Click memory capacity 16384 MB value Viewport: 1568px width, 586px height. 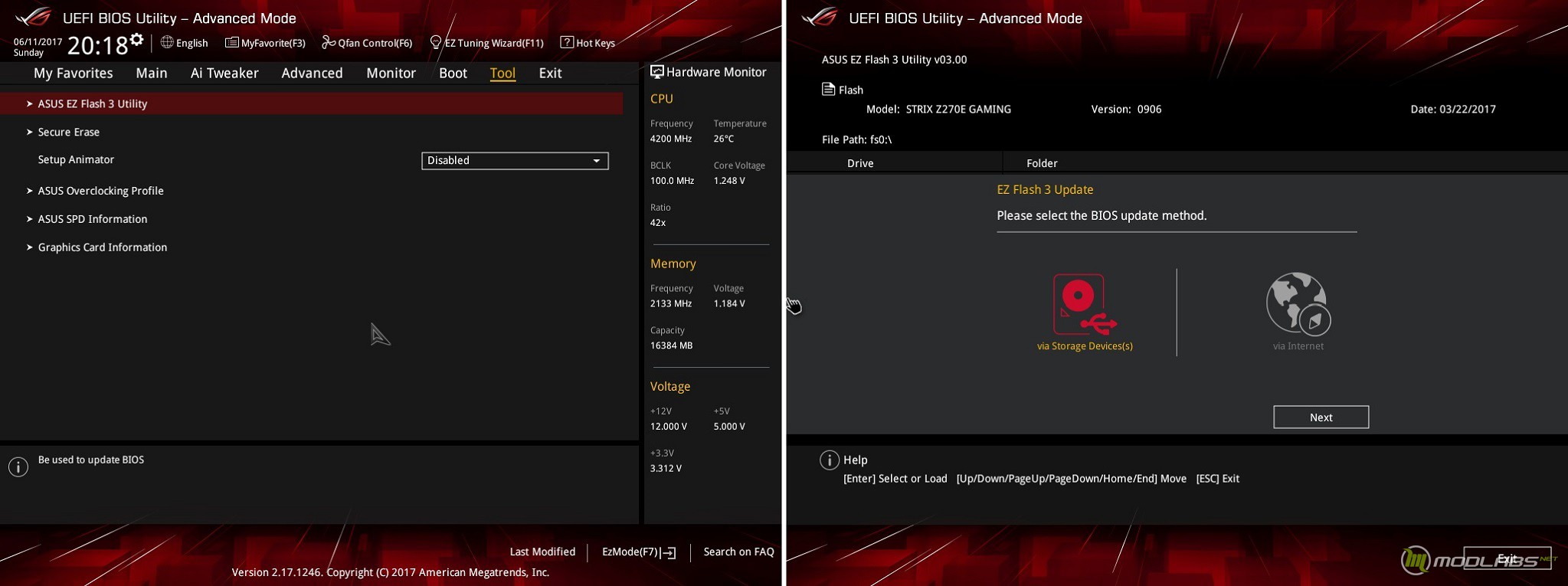(x=671, y=345)
